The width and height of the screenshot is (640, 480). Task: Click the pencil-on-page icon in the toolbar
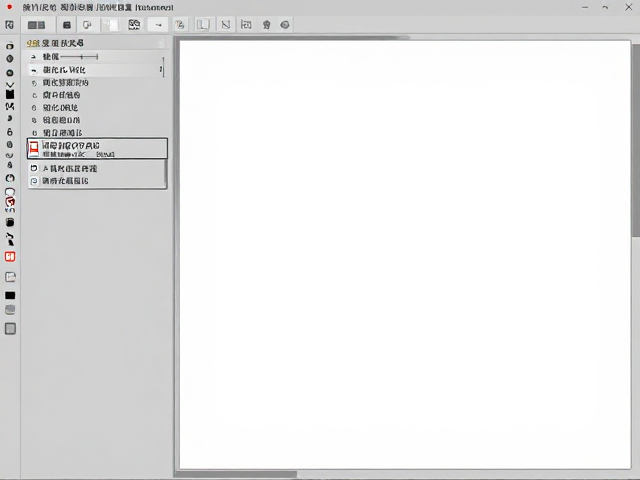pyautogui.click(x=180, y=25)
